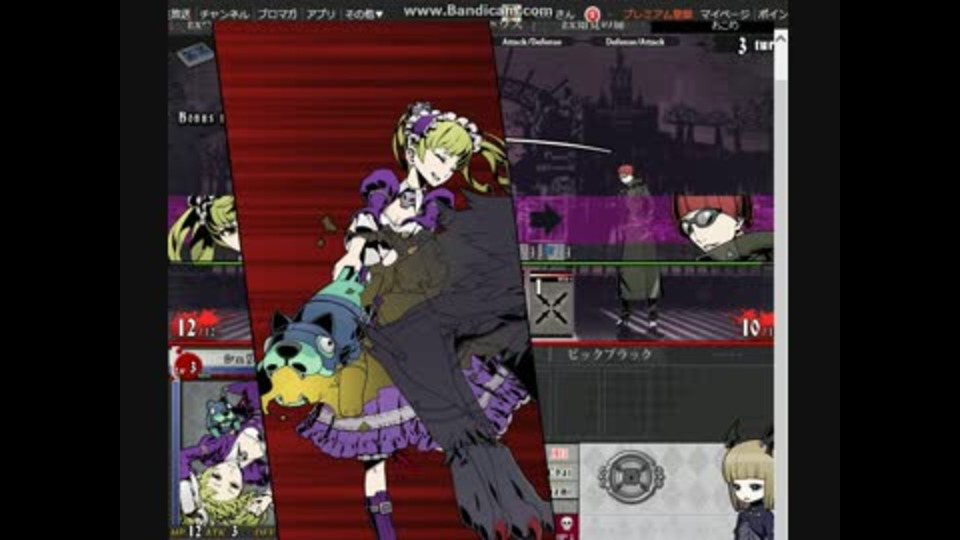Select the green-haired player portrait
This screenshot has height=540, width=960.
pyautogui.click(x=201, y=228)
